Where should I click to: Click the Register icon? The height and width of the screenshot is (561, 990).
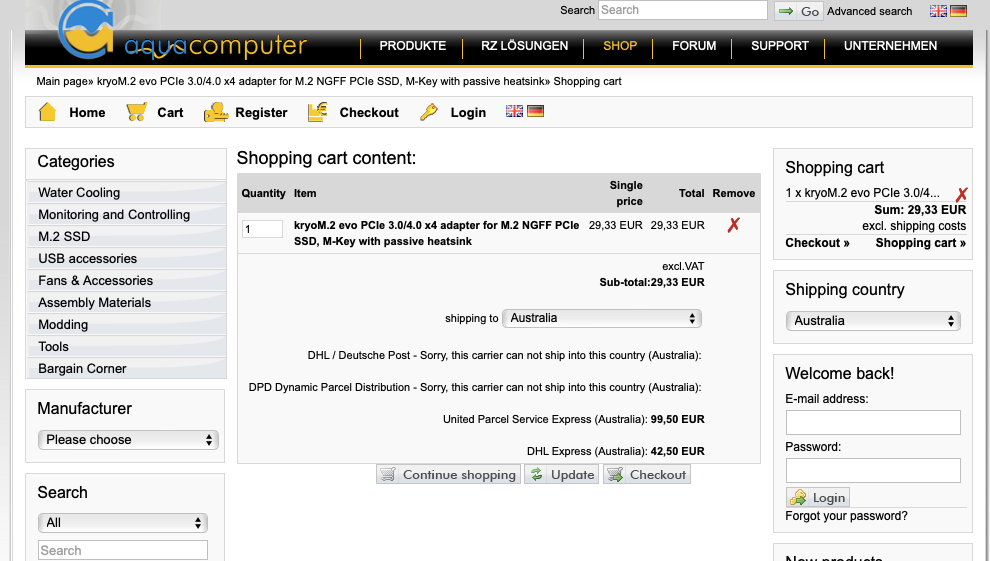[215, 112]
